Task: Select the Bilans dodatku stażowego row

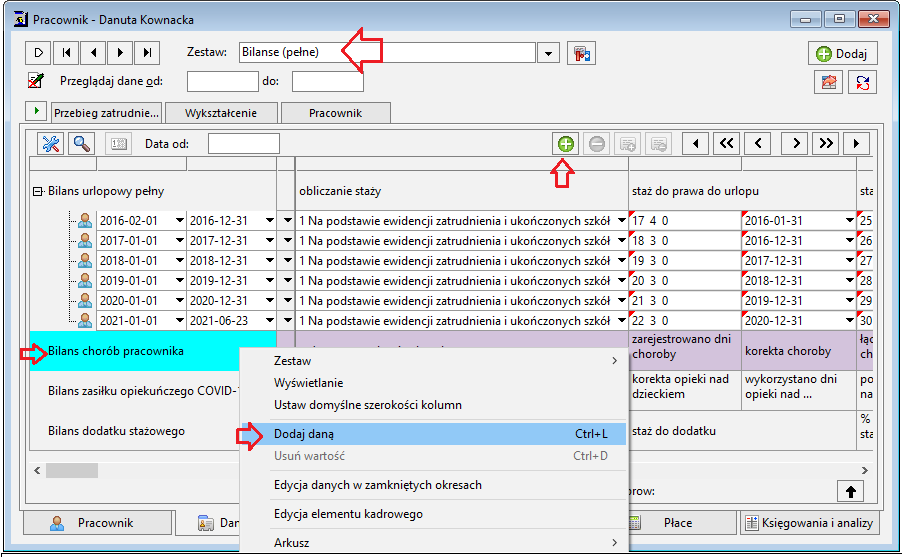Action: pos(136,431)
